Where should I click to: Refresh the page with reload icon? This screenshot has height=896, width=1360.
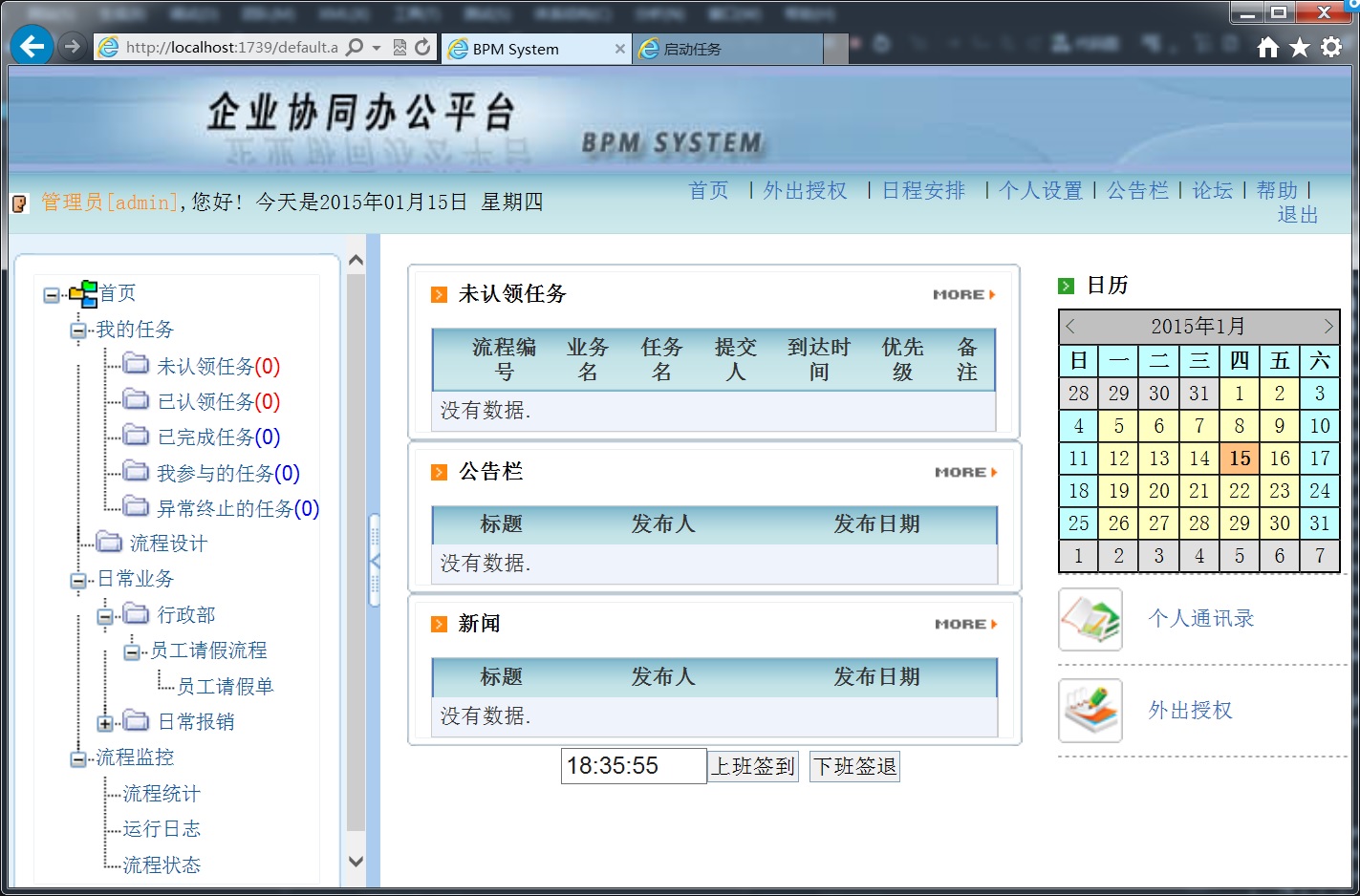pyautogui.click(x=422, y=47)
